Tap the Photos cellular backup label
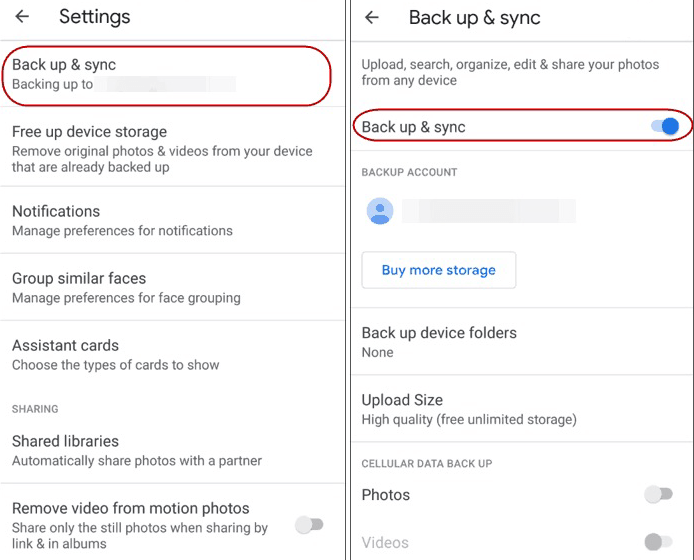 [386, 495]
